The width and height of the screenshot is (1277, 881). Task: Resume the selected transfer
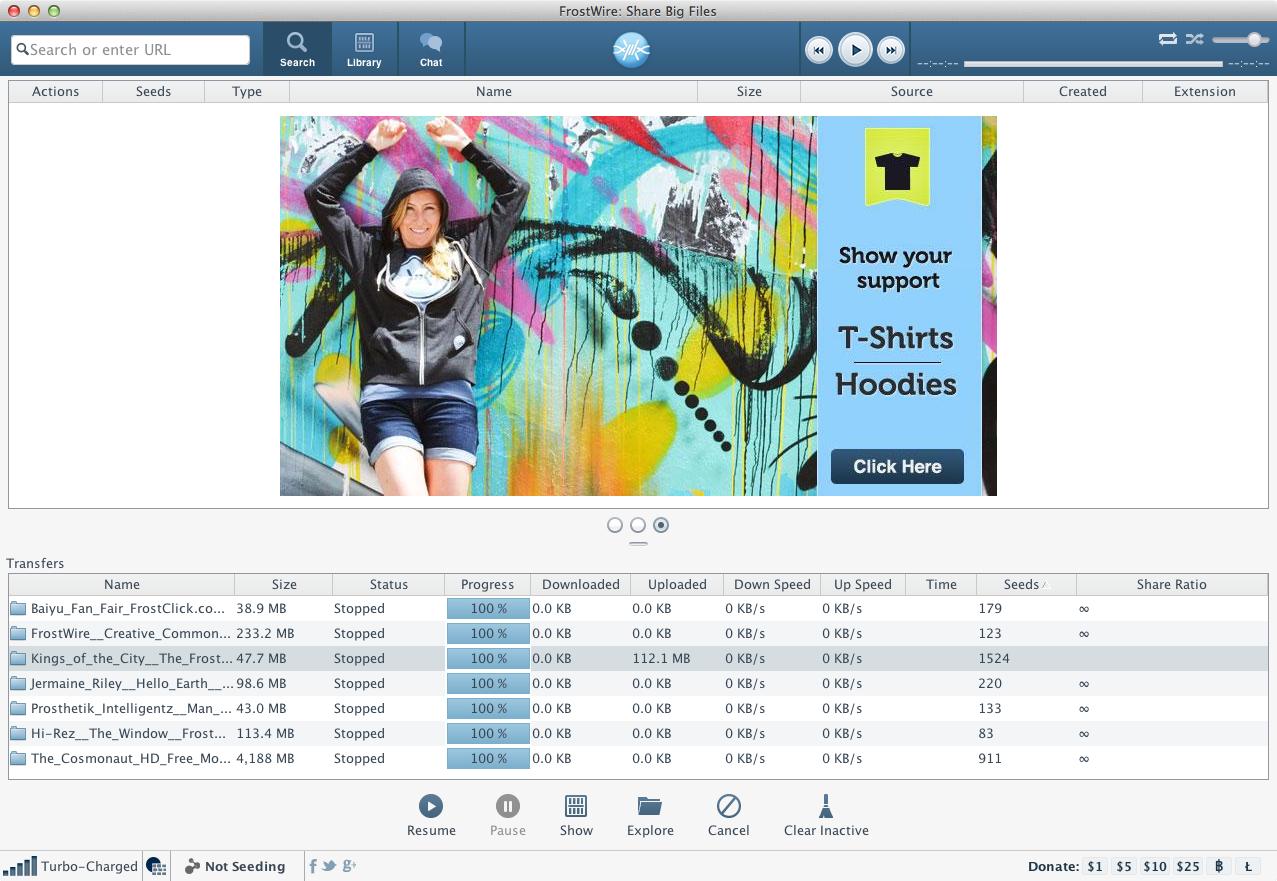(x=431, y=815)
